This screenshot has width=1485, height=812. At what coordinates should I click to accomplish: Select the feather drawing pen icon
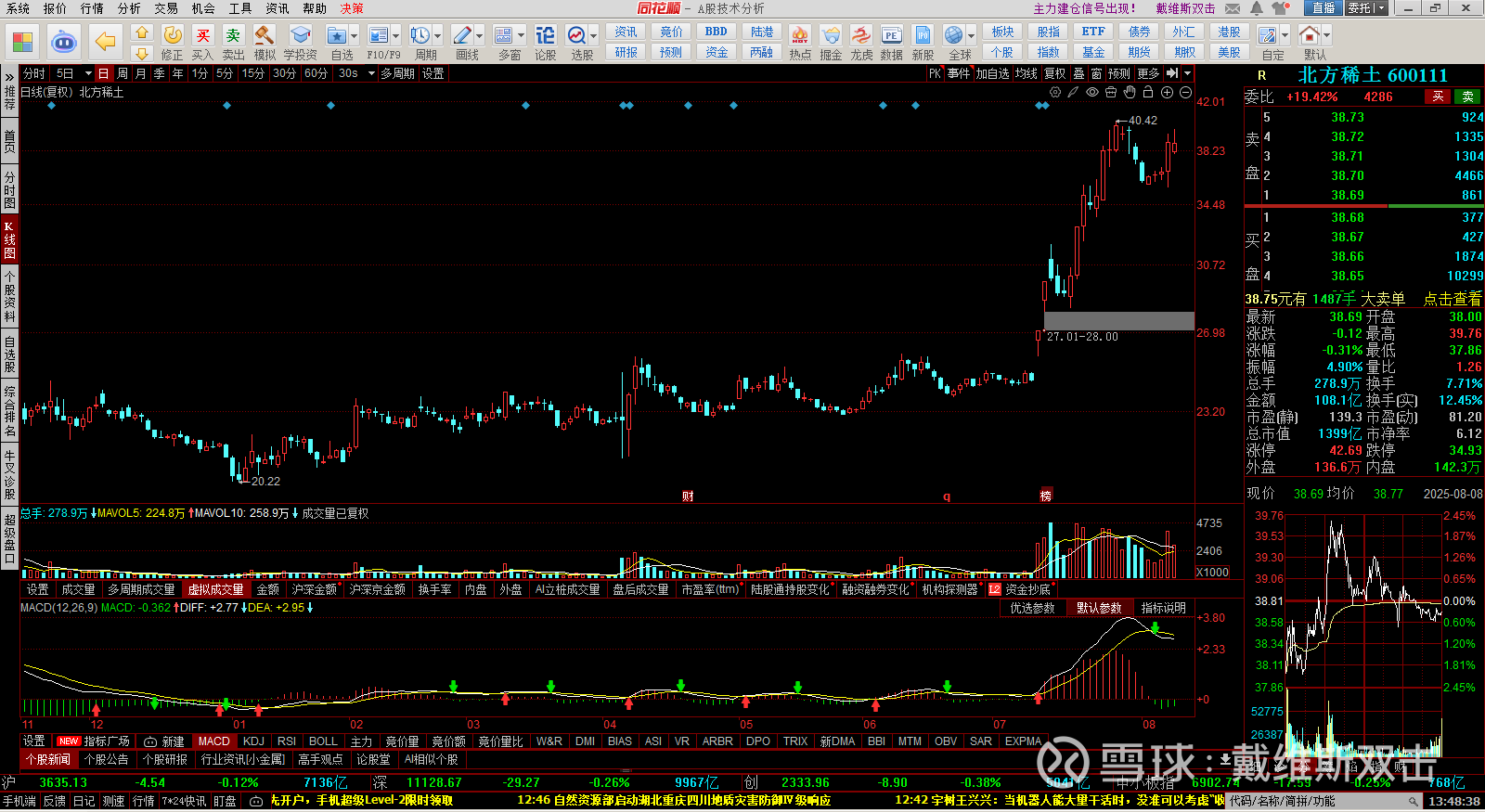1074,92
